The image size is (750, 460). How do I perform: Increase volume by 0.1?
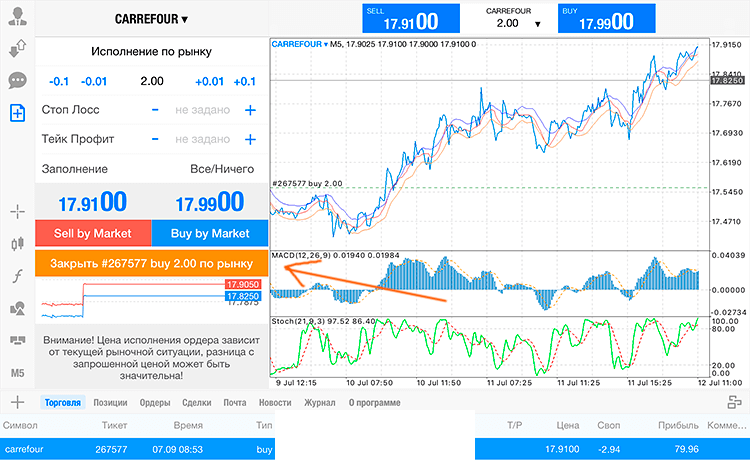[244, 81]
